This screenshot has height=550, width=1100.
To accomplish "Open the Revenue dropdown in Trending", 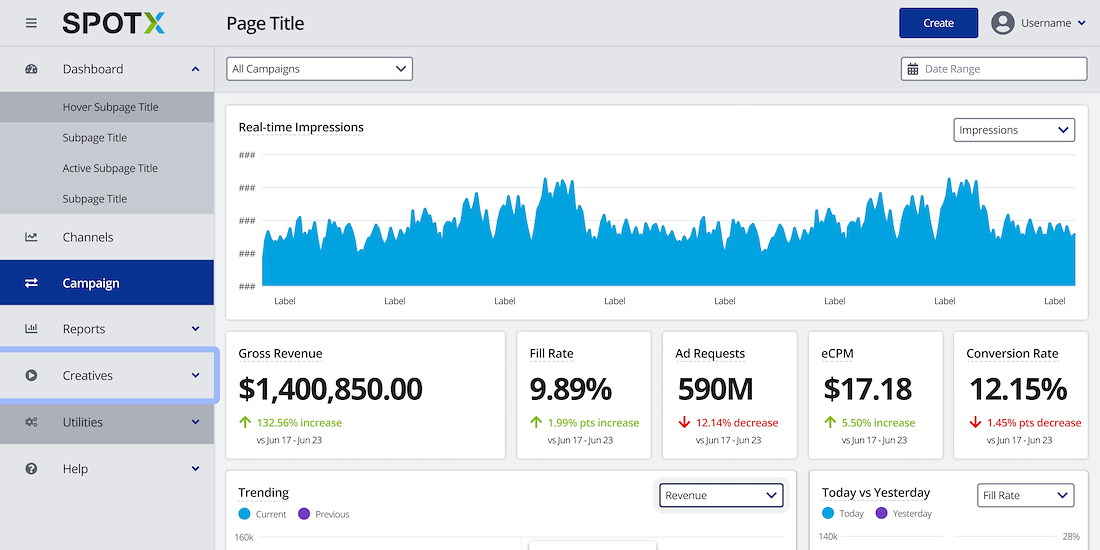I will [x=720, y=495].
